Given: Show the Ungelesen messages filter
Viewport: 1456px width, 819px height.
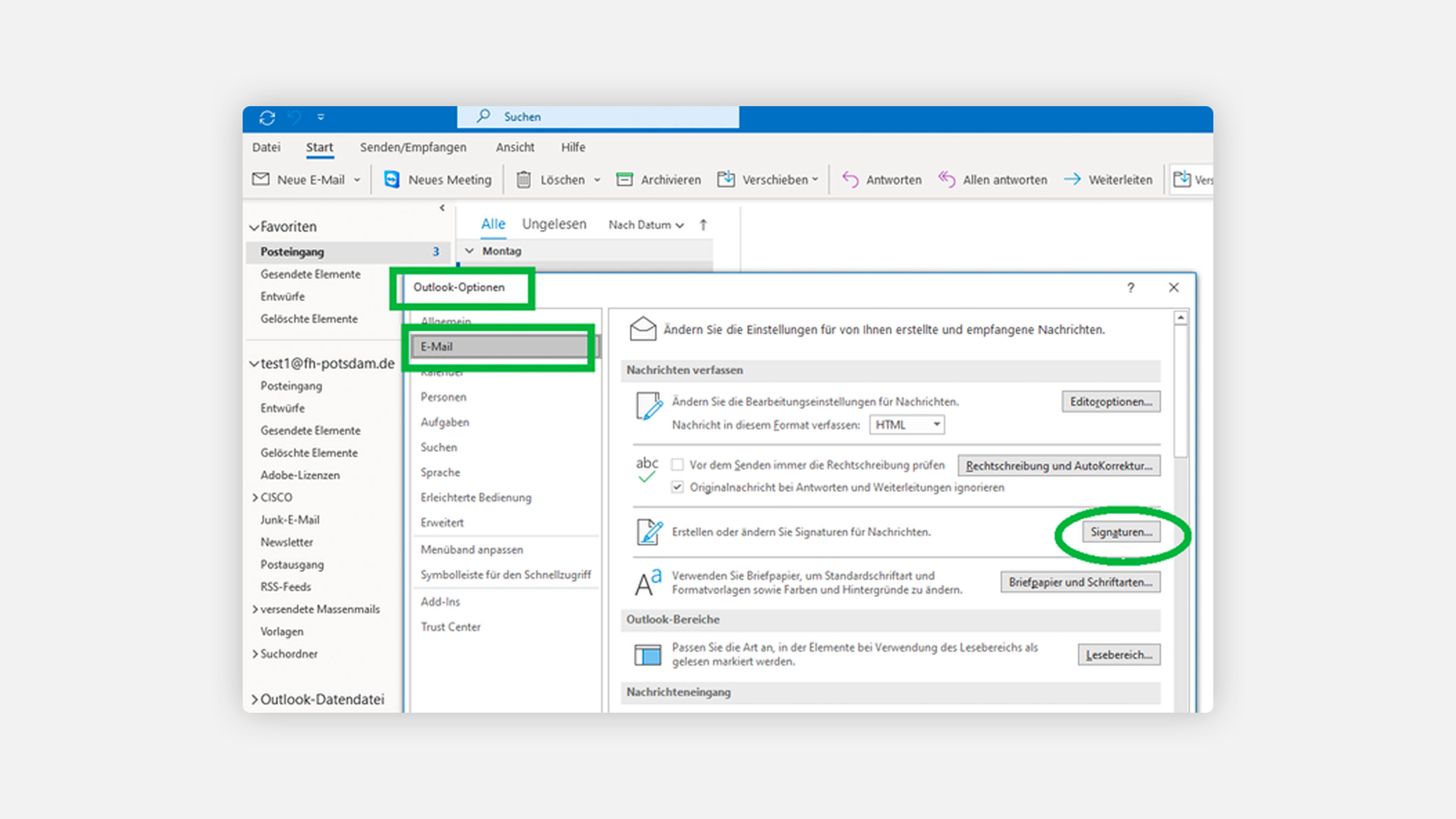Looking at the screenshot, I should 554,224.
